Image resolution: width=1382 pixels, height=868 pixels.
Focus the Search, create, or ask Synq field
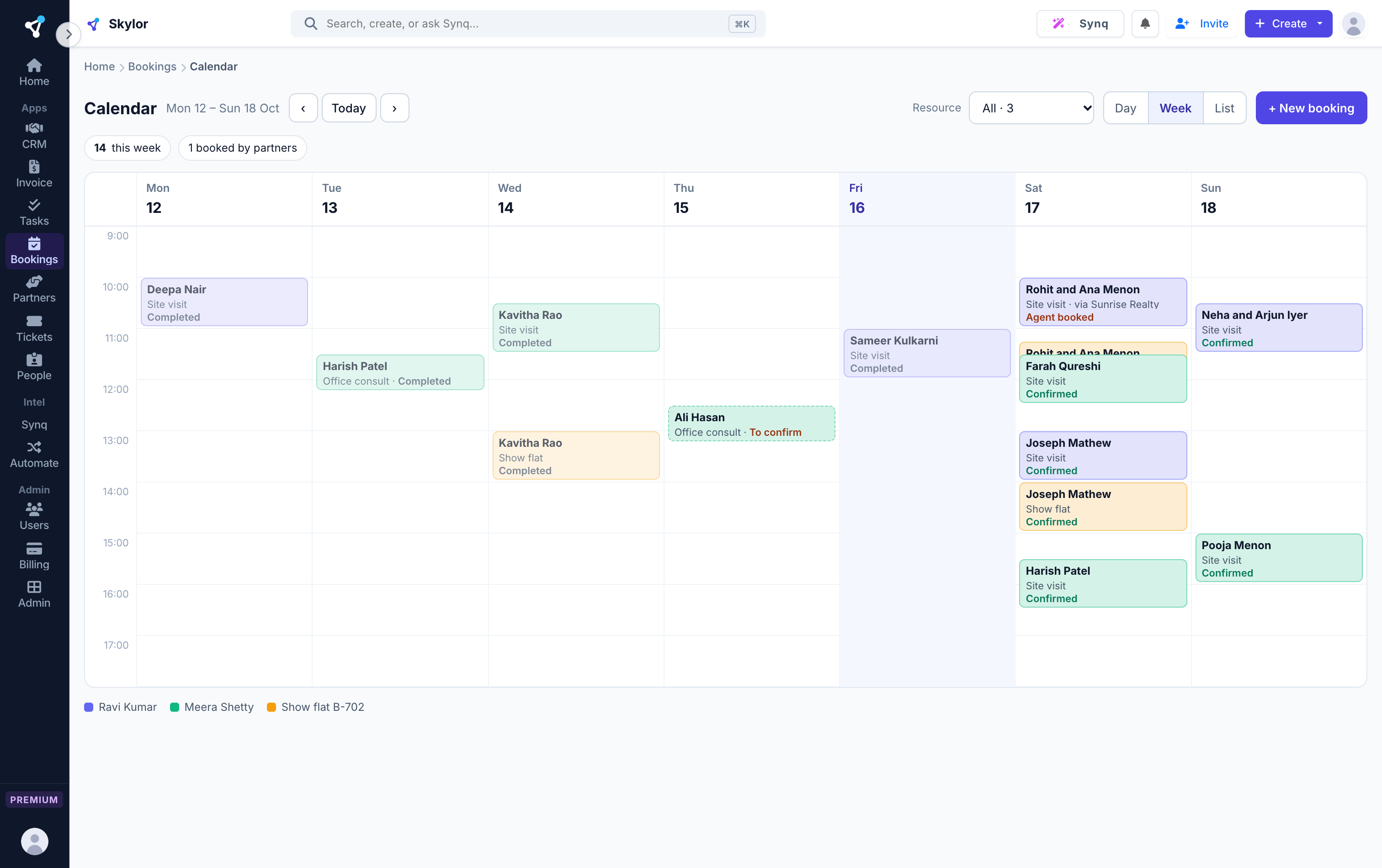click(x=527, y=23)
